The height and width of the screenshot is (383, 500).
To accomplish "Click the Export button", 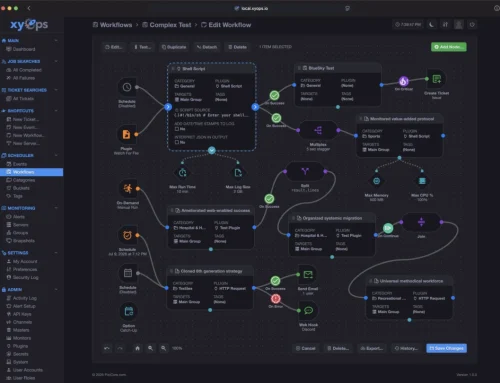I will click(372, 348).
